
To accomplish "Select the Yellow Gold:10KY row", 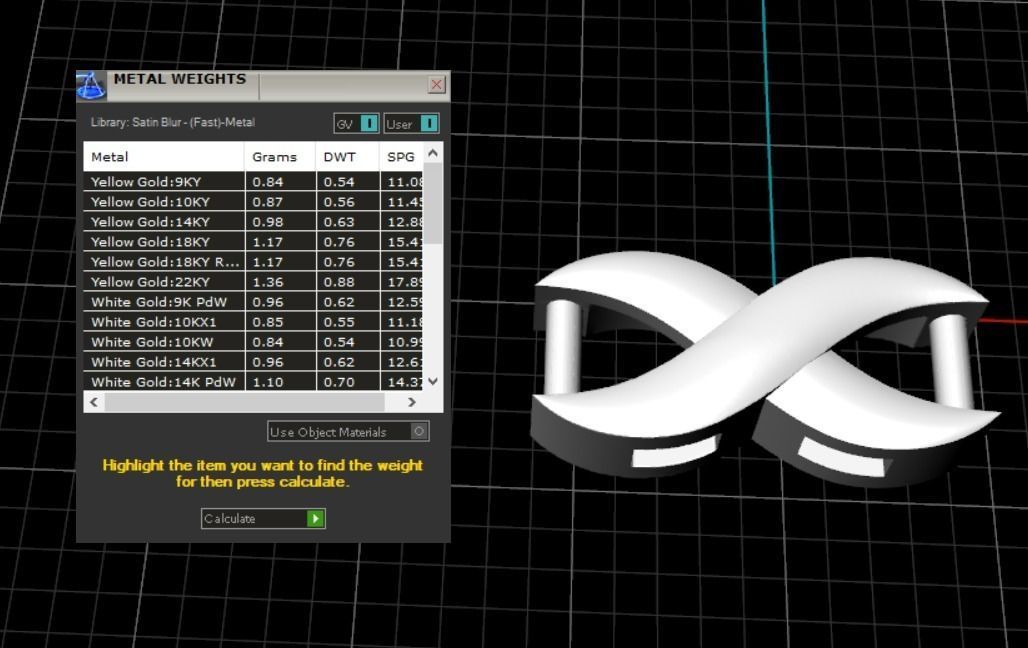I will pyautogui.click(x=254, y=201).
